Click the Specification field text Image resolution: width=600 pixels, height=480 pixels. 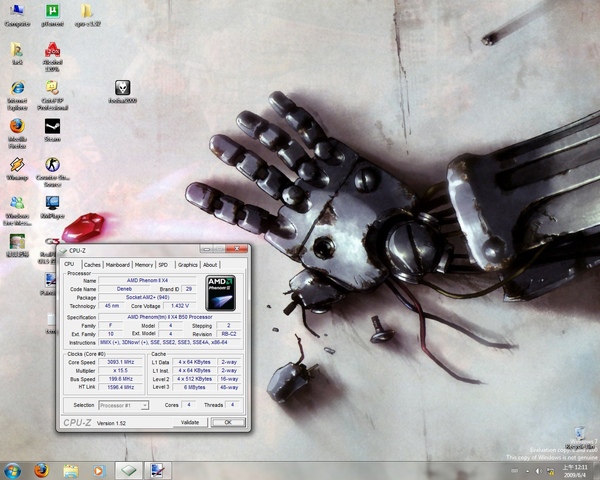(x=170, y=317)
